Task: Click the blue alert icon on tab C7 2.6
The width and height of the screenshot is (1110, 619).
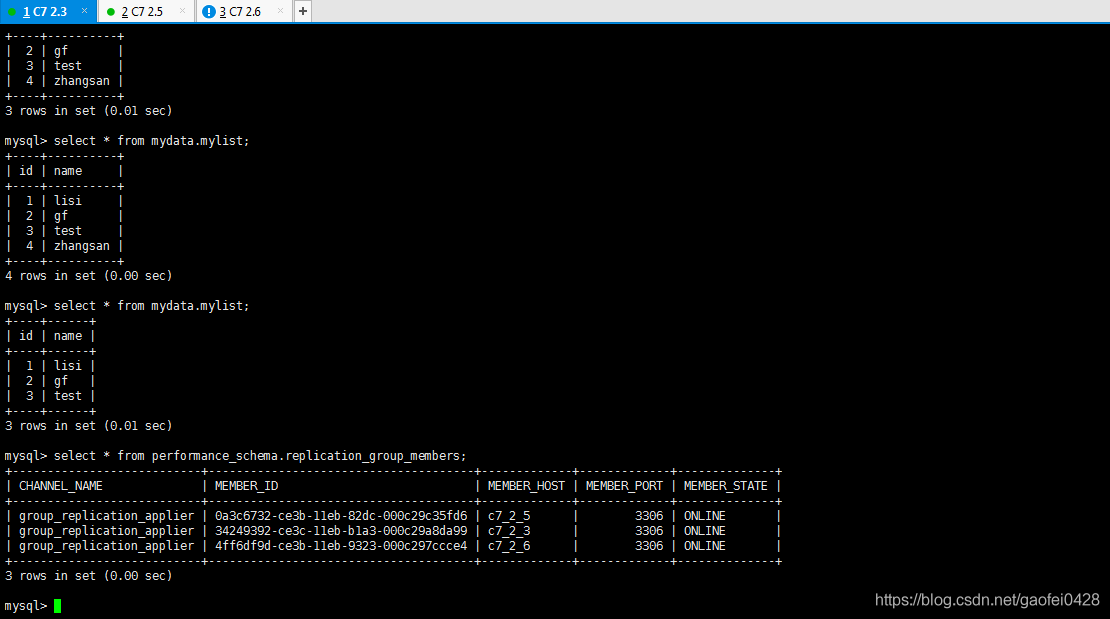Action: (209, 11)
